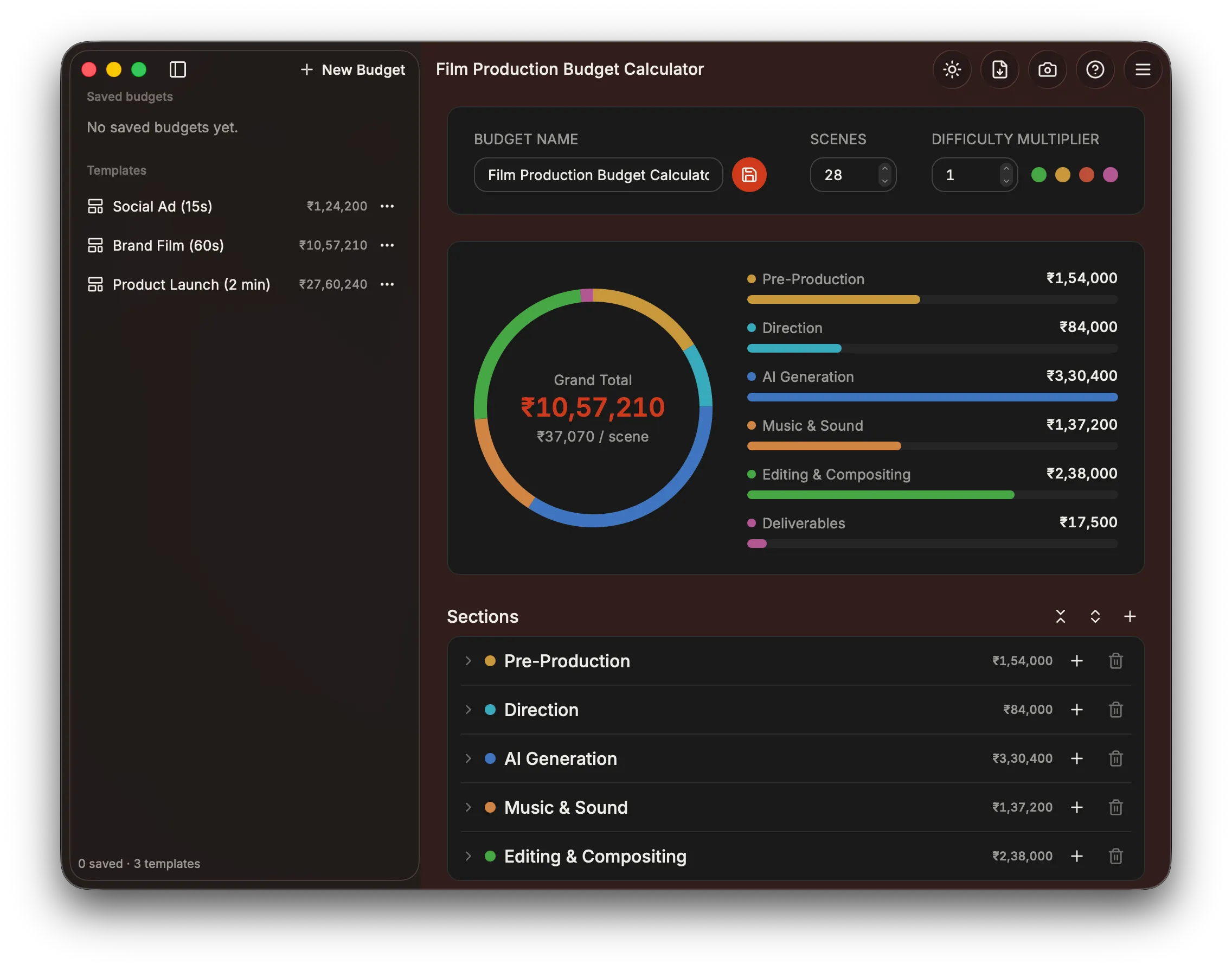Open more options for Product Launch (2 min)
Screen dimensions: 1232x970
pos(387,284)
